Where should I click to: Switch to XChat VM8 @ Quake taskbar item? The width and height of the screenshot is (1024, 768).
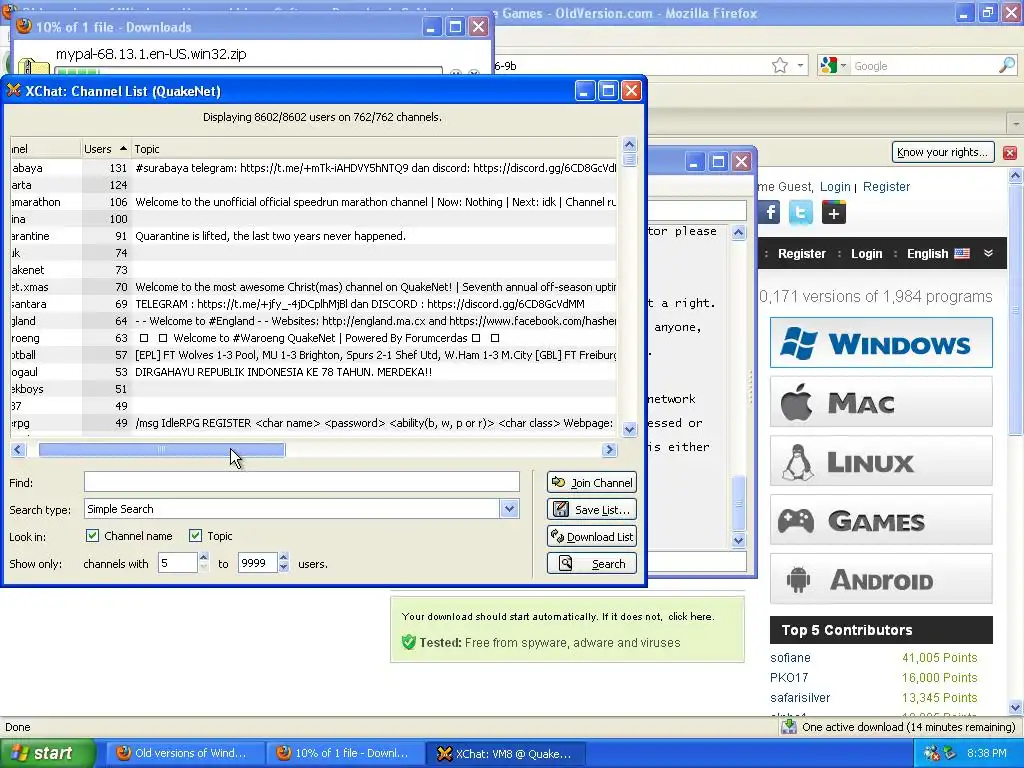(x=505, y=753)
